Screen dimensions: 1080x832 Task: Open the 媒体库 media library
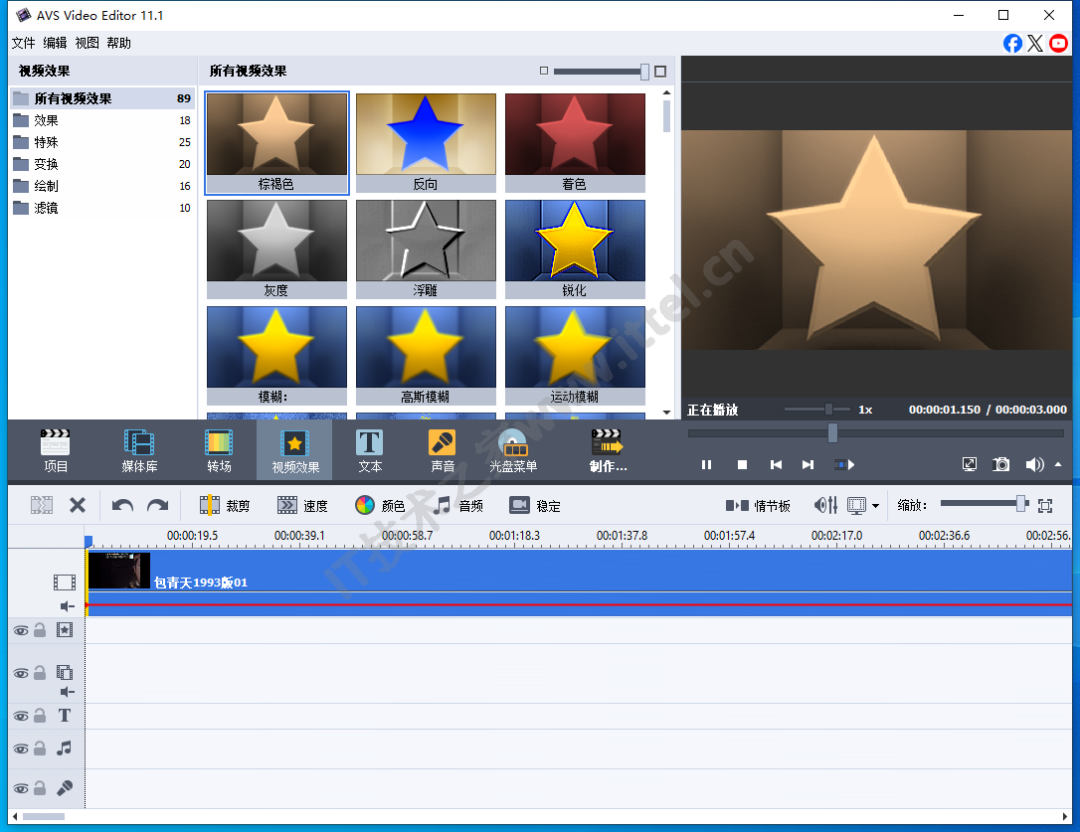(139, 450)
